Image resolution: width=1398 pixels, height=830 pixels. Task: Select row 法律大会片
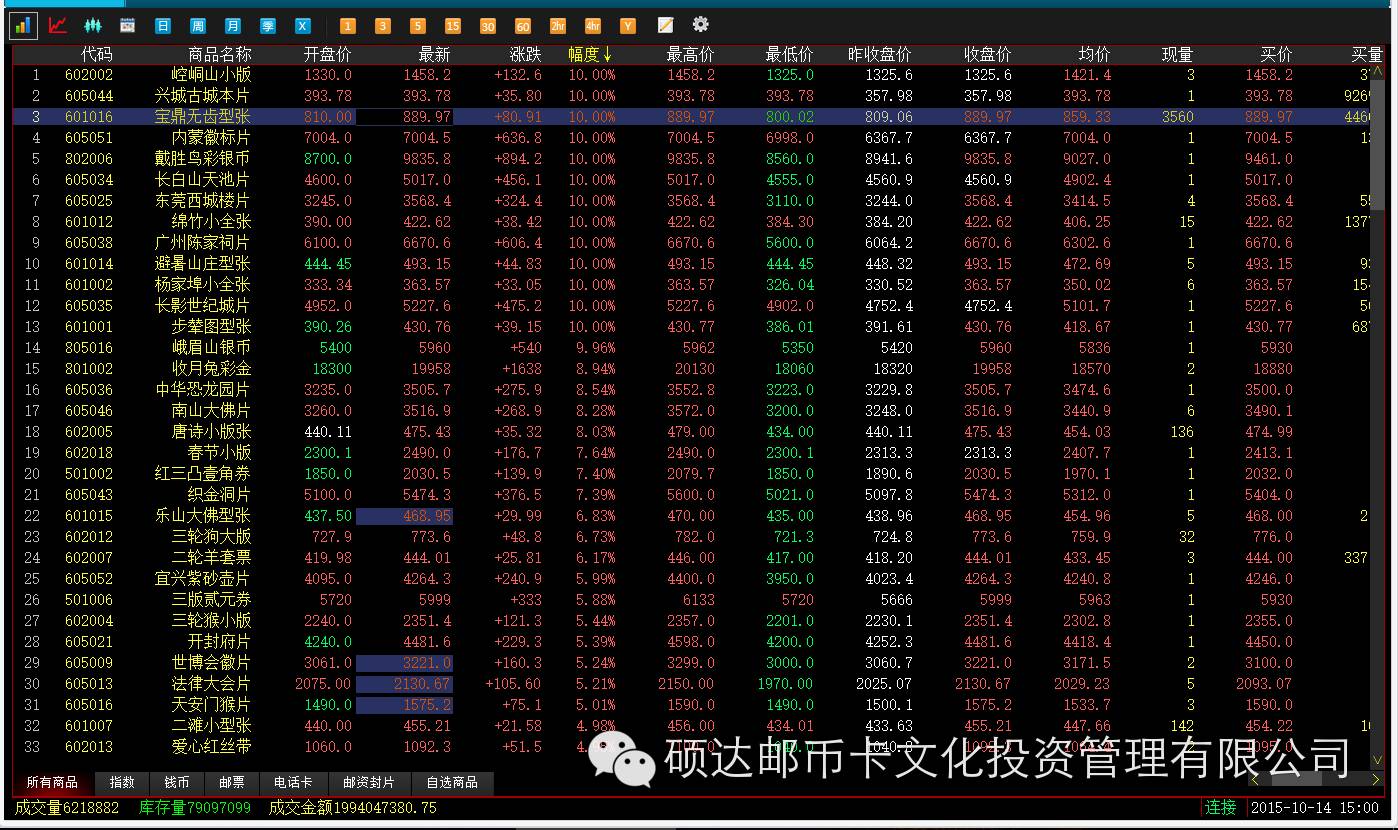point(691,684)
